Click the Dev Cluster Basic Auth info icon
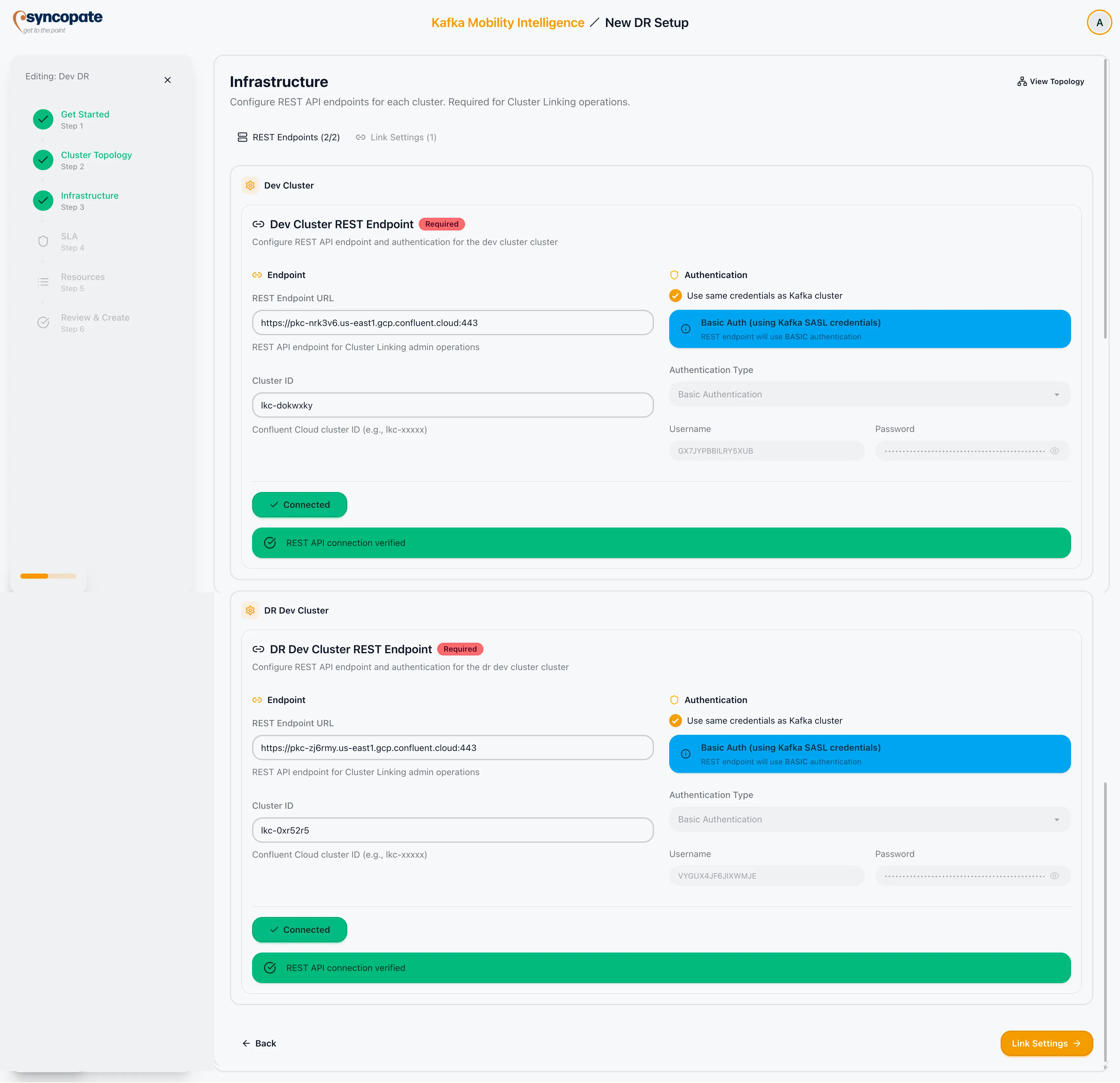Image resolution: width=1120 pixels, height=1083 pixels. tap(686, 329)
